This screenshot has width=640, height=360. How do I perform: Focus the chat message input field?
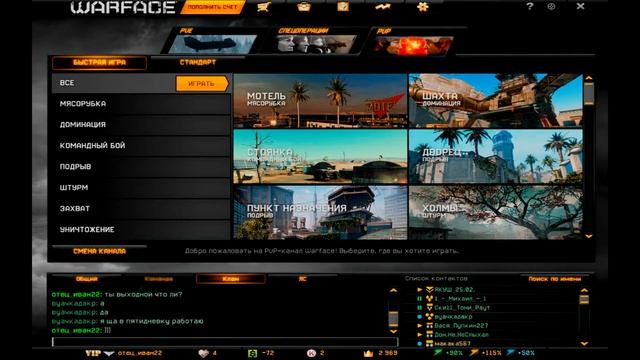[x=225, y=342]
